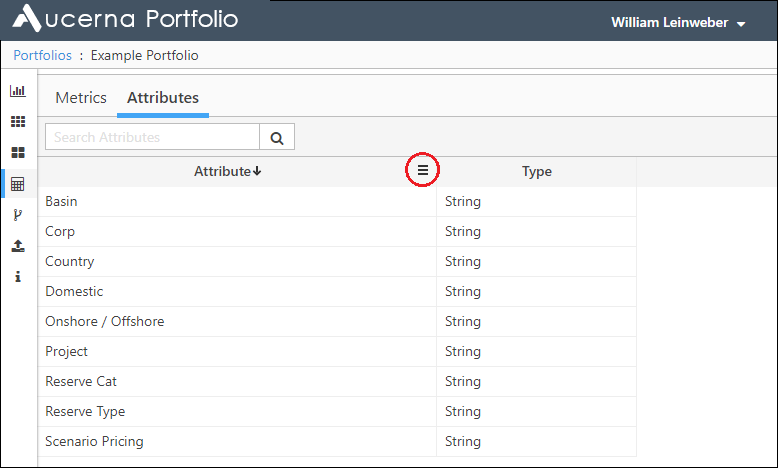Select the Onshore / Offshore attribute row
Screen dimensions: 778x468
pos(337,322)
